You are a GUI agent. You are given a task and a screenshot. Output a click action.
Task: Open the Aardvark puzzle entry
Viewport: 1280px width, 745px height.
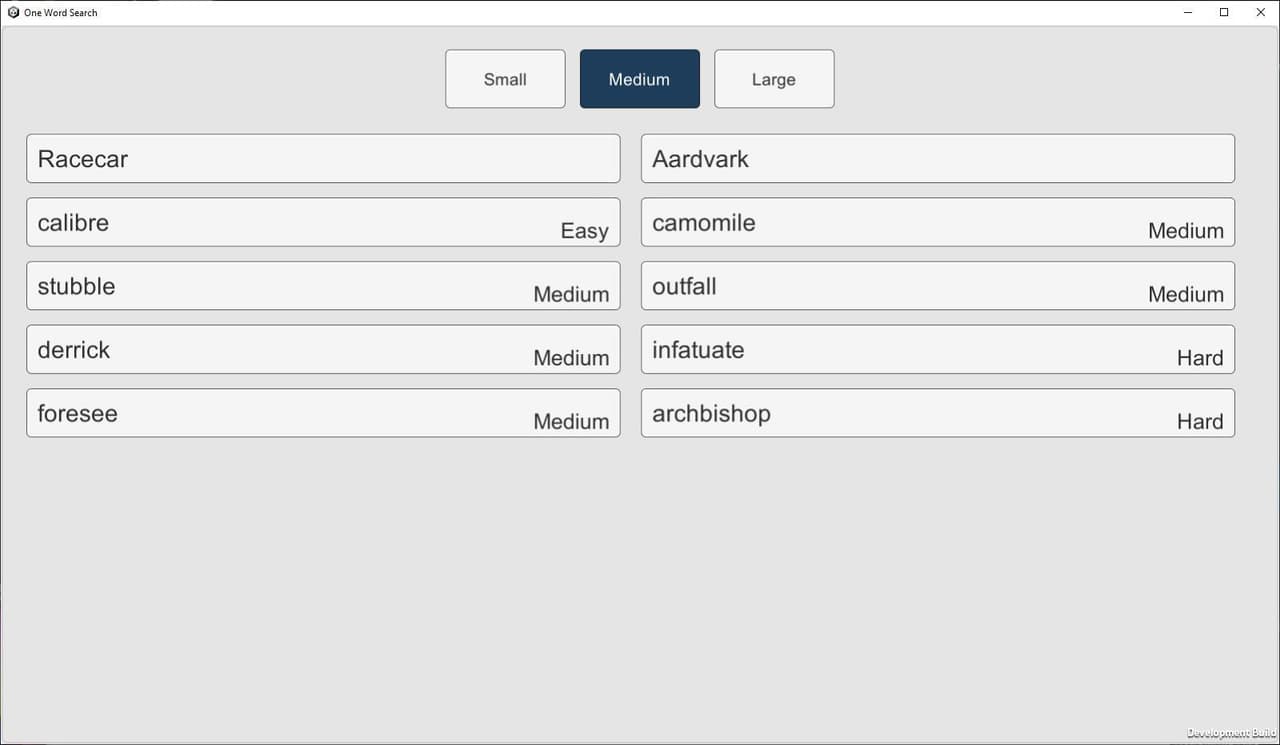938,159
